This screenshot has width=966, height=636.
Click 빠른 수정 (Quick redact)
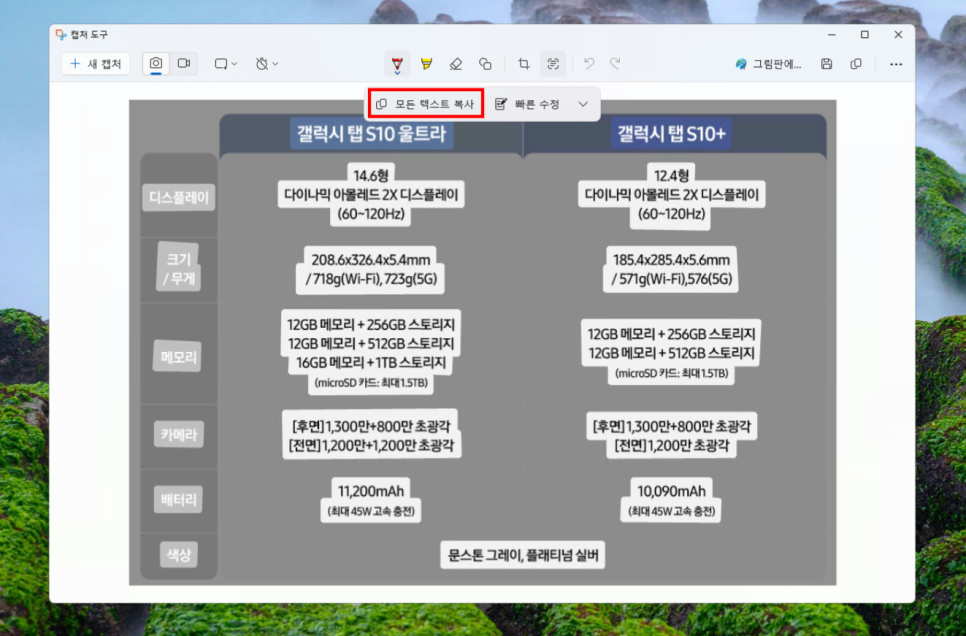pos(527,104)
